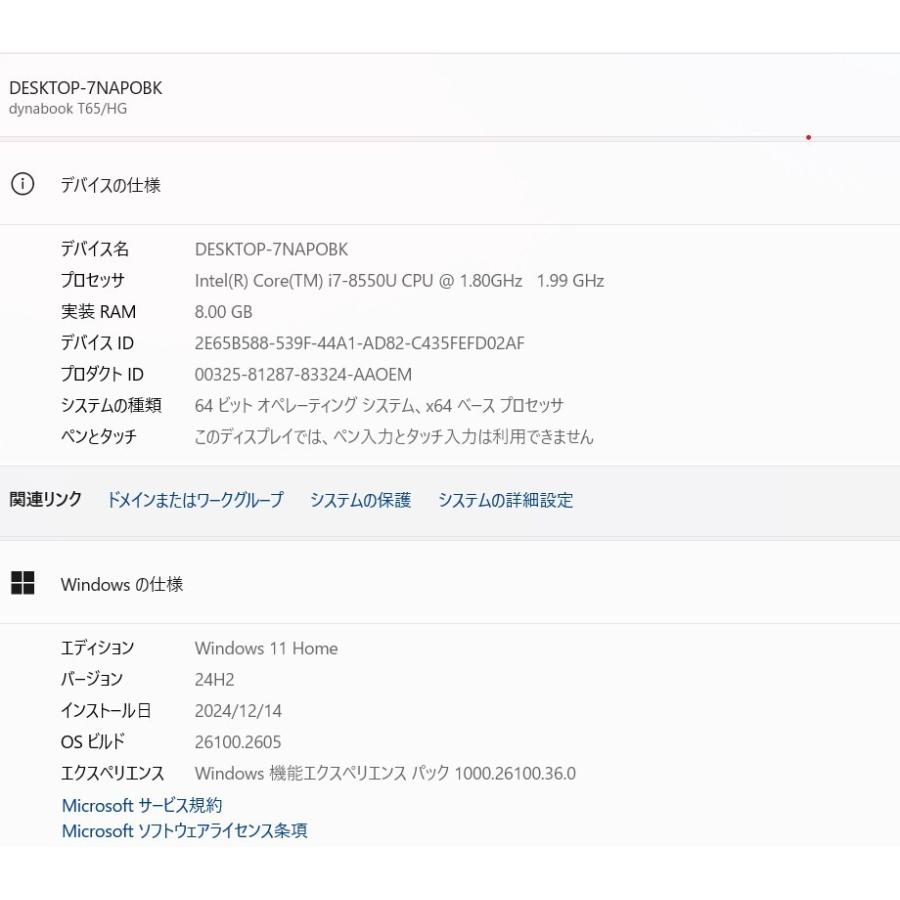Viewport: 900px width, 900px height.
Task: Click the info icon beside デバイスの仕様
Action: (22, 184)
